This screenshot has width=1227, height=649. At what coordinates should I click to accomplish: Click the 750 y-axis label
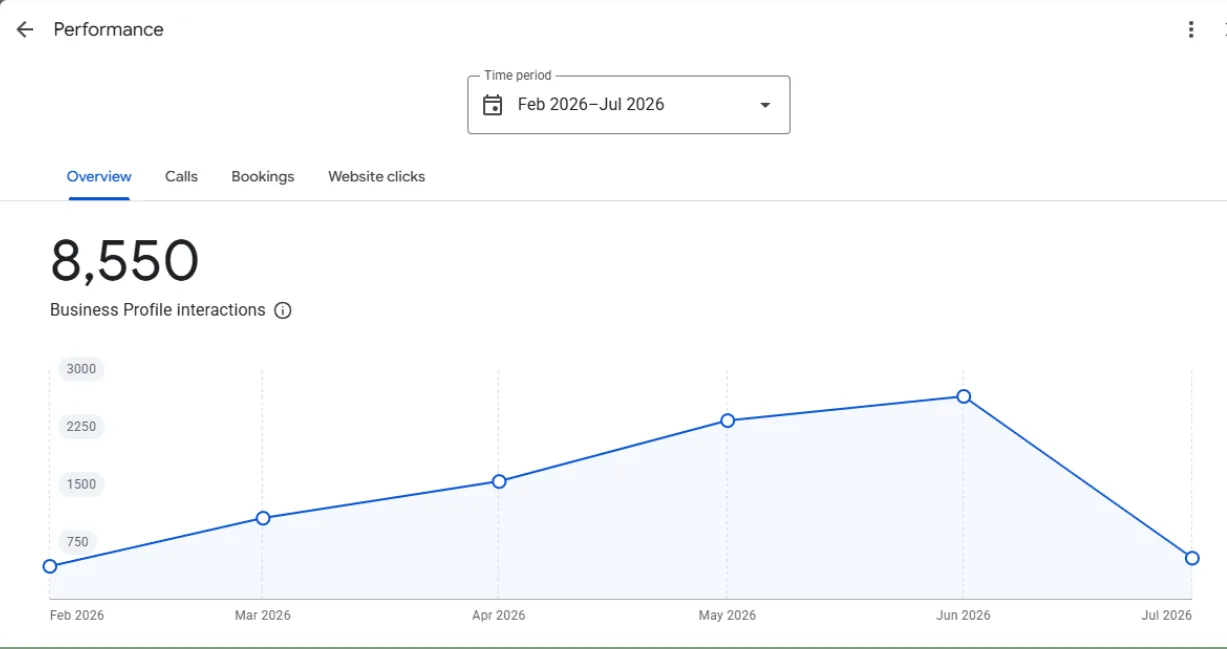77,542
